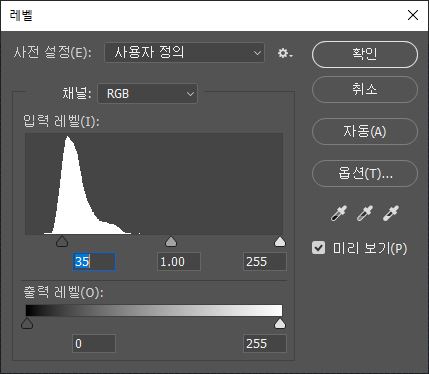Click the input shadow field showing 35

click(x=94, y=262)
